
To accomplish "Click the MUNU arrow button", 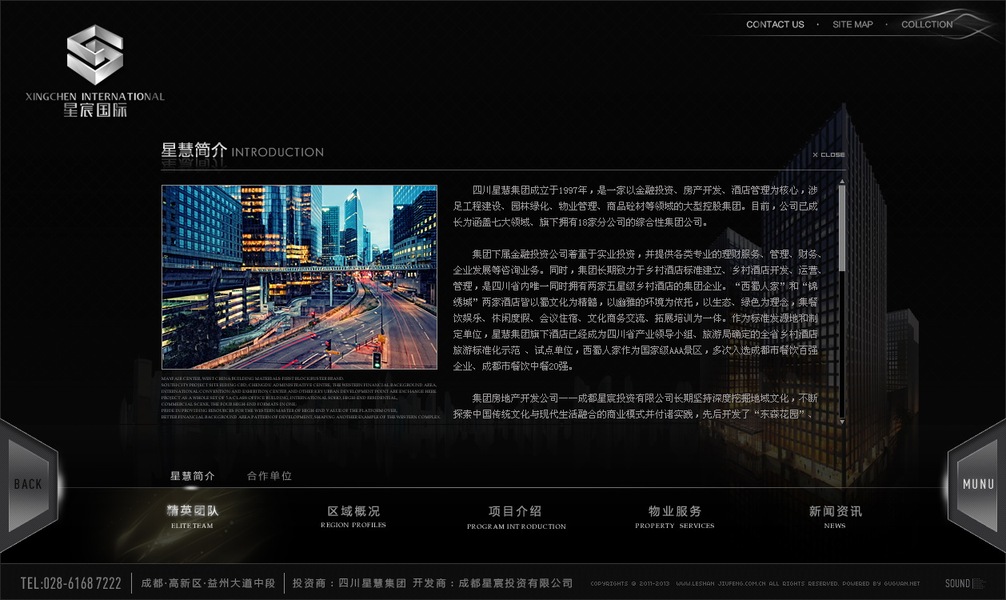I will tap(975, 485).
